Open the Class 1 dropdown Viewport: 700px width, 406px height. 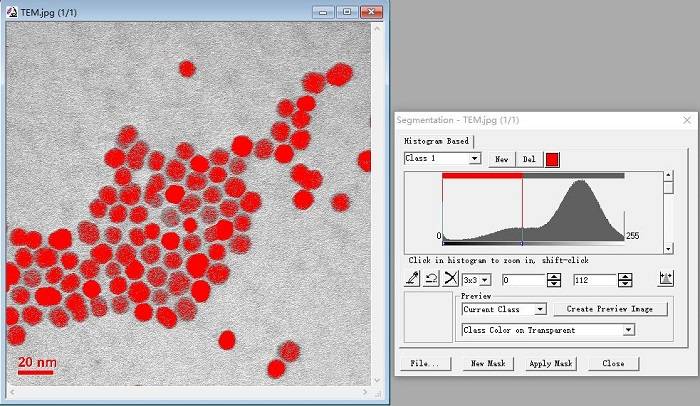pos(475,159)
